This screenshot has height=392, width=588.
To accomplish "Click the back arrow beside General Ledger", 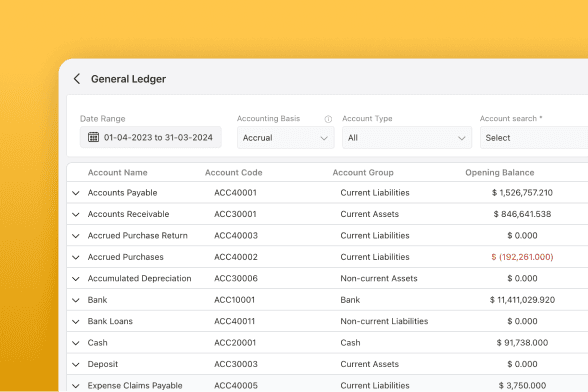I will click(77, 79).
